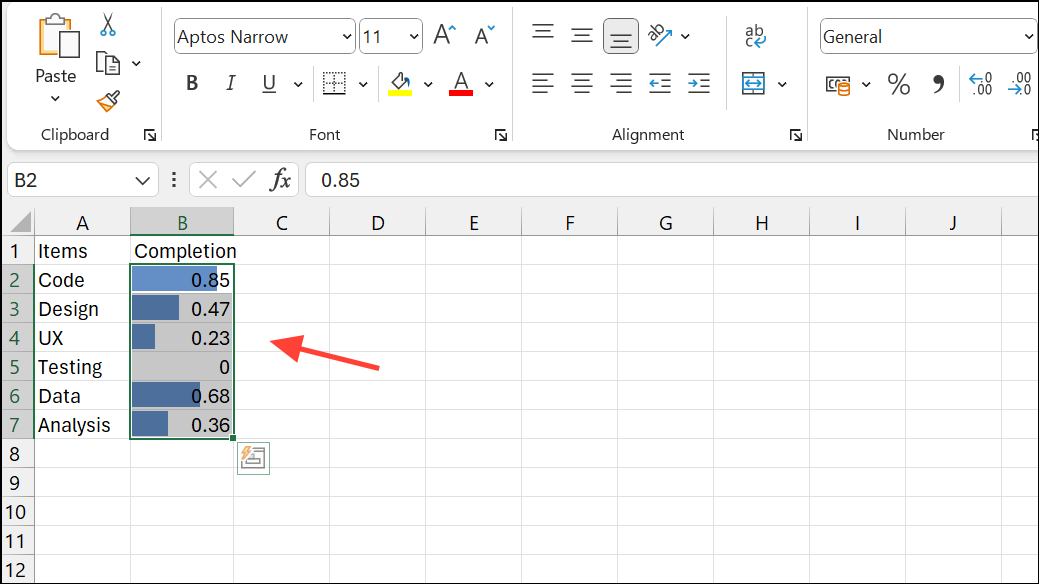Click the Comma Style icon
The image size is (1039, 584).
(937, 85)
